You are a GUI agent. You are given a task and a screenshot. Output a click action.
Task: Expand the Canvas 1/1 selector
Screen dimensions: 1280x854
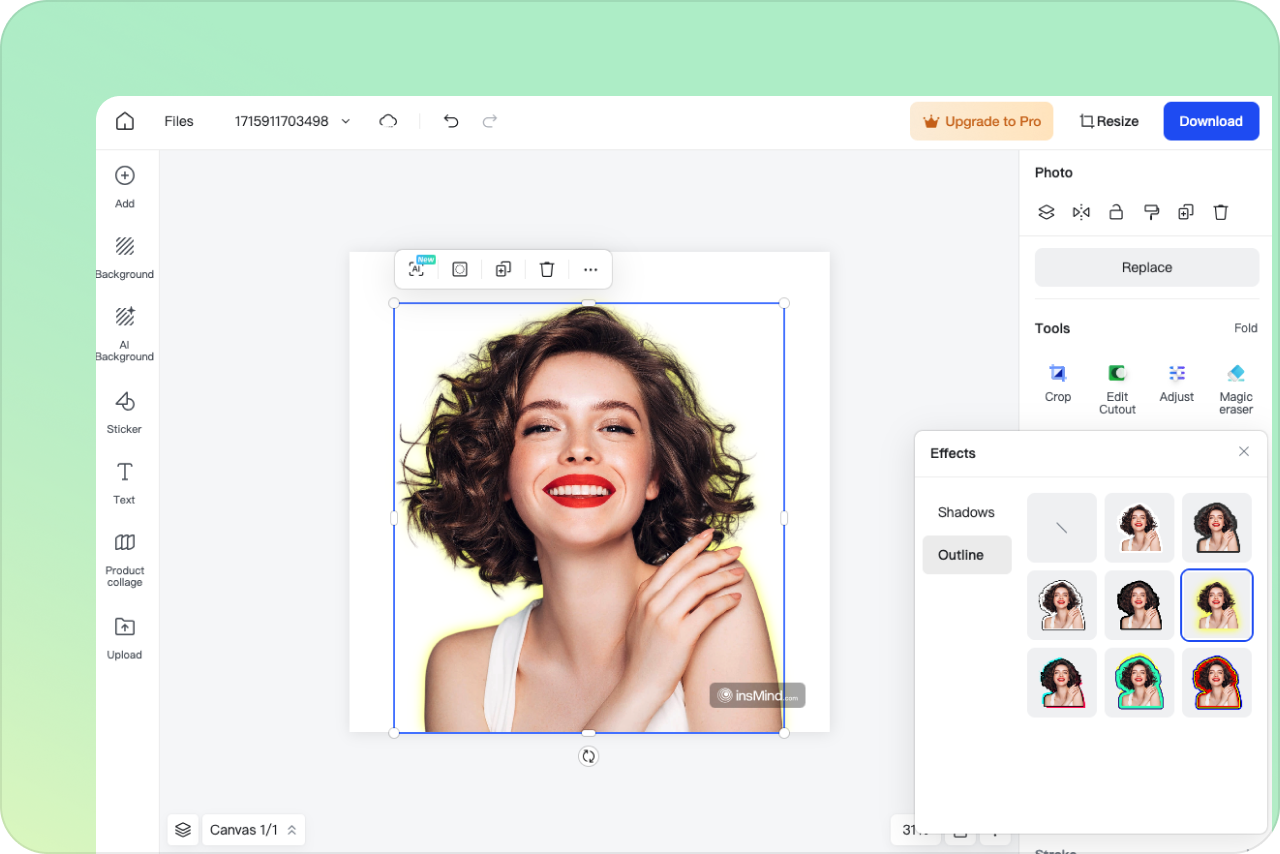[254, 830]
